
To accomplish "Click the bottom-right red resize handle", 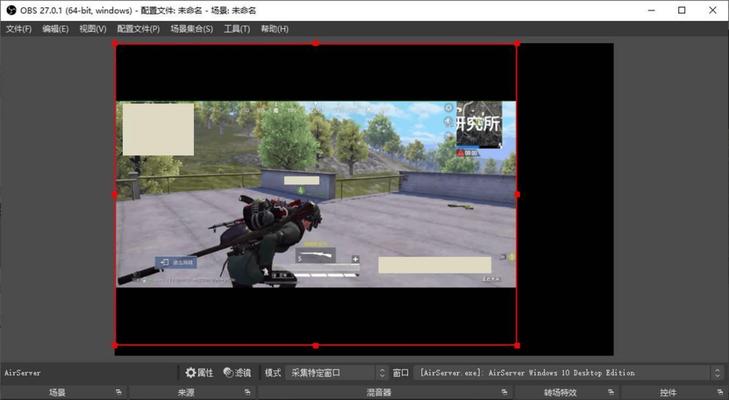I will (x=517, y=346).
